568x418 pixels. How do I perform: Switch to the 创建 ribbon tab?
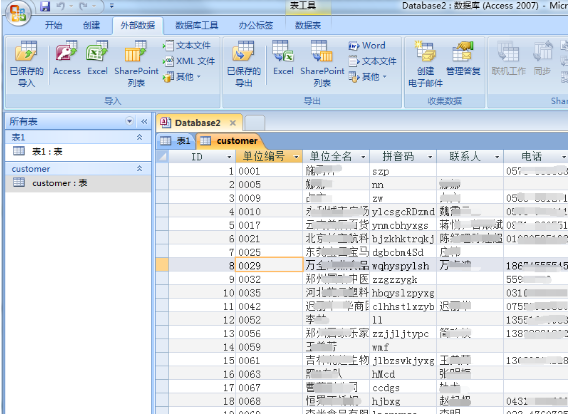tap(91, 25)
